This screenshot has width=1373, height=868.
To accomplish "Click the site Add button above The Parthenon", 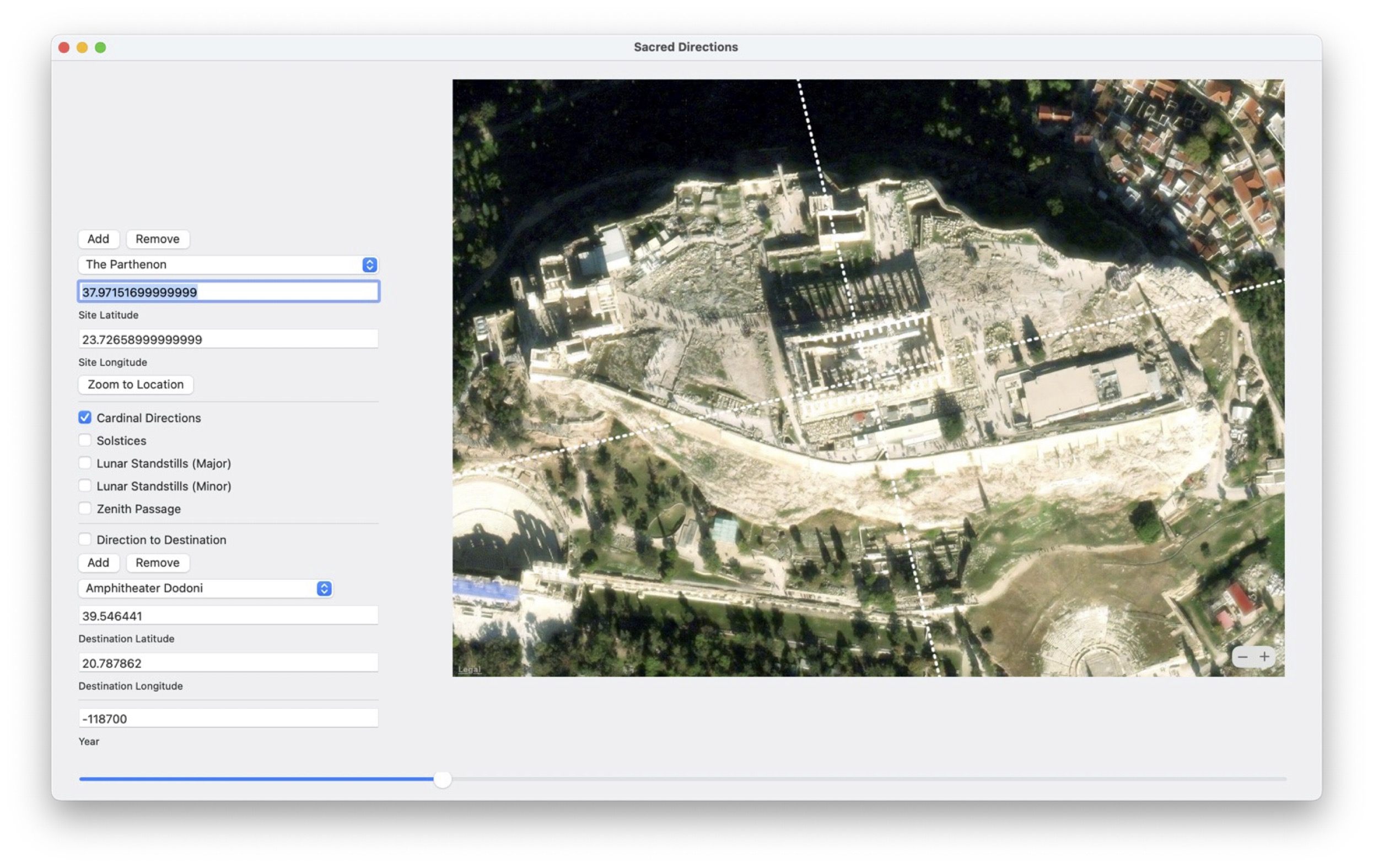I will point(98,239).
